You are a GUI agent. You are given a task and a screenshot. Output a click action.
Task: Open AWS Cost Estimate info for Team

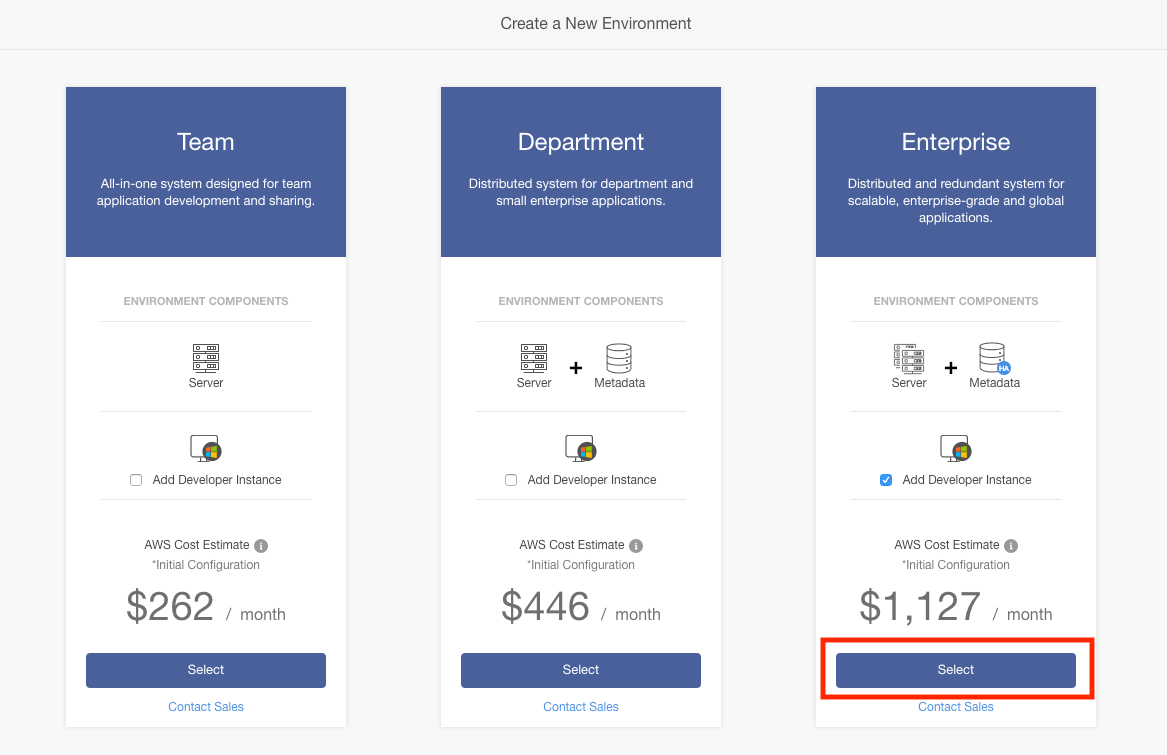tap(261, 546)
